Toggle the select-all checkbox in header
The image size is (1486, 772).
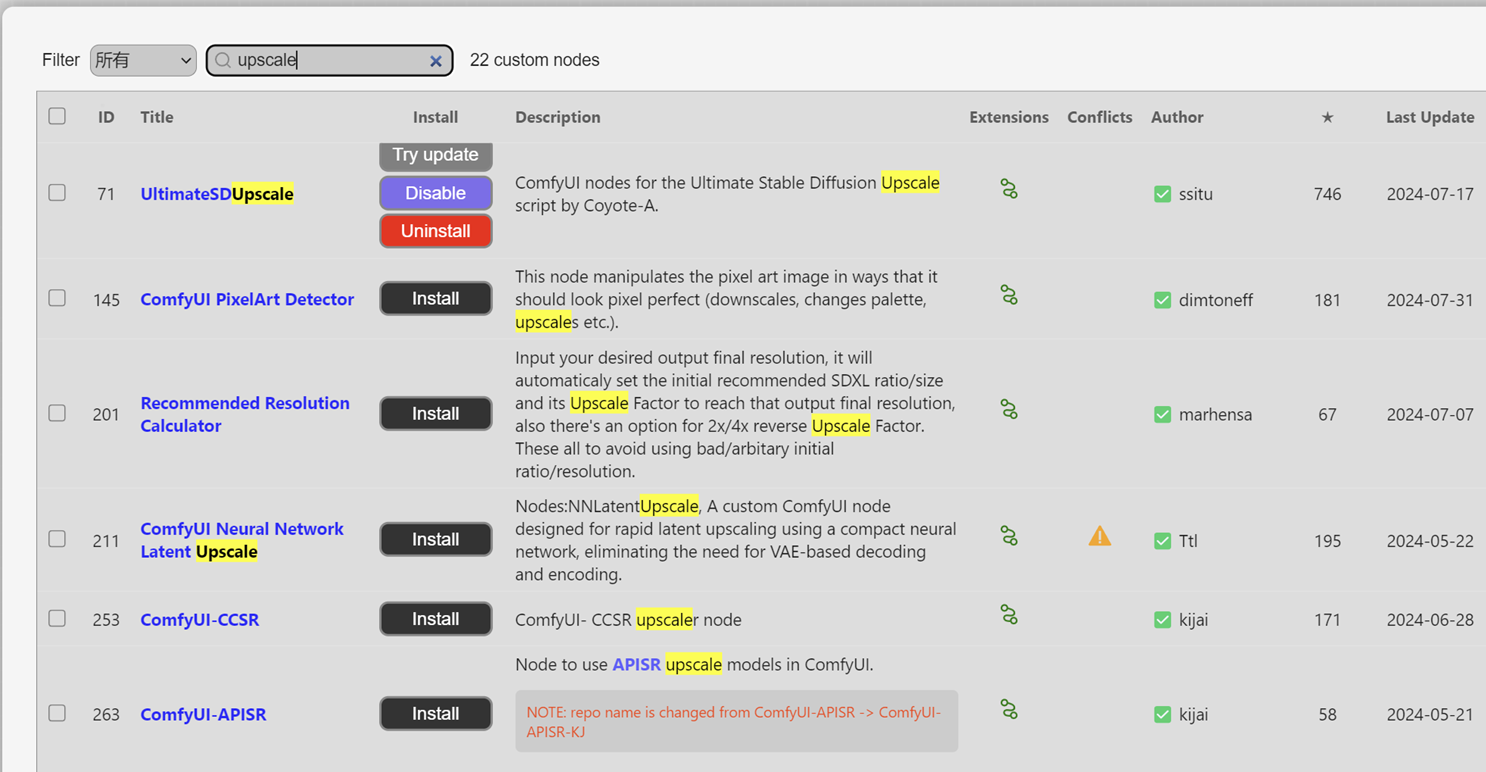[x=57, y=116]
